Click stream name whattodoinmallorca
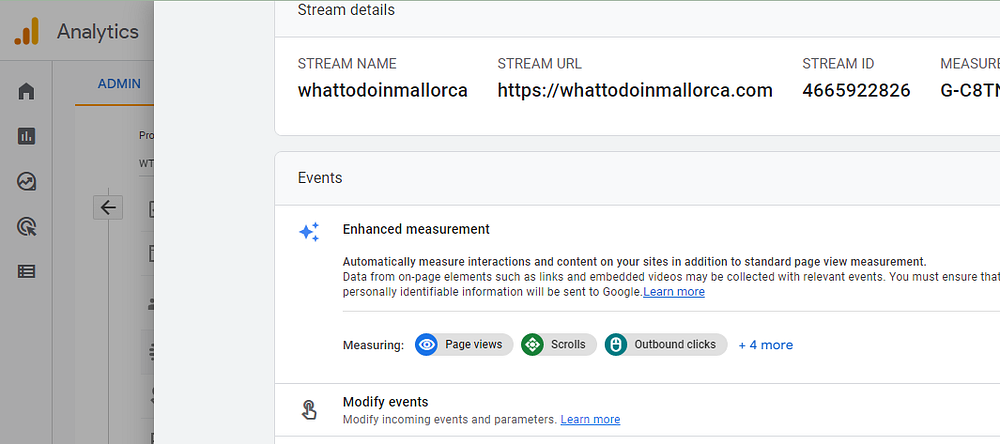Screen dimensions: 1000x444 pyautogui.click(x=383, y=91)
